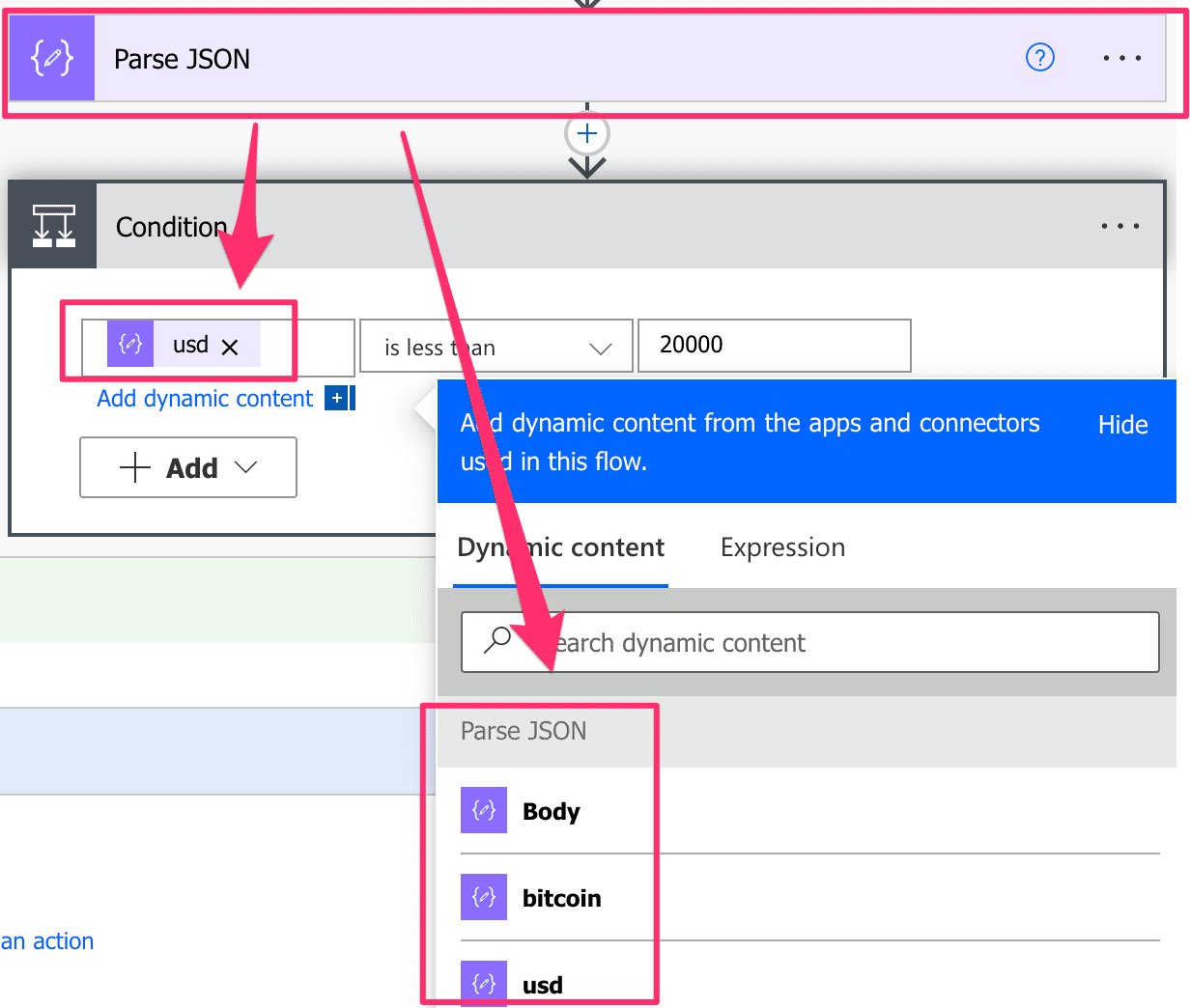Viewport: 1190px width, 1008px height.
Task: Switch to the Expression tab
Action: pos(781,547)
